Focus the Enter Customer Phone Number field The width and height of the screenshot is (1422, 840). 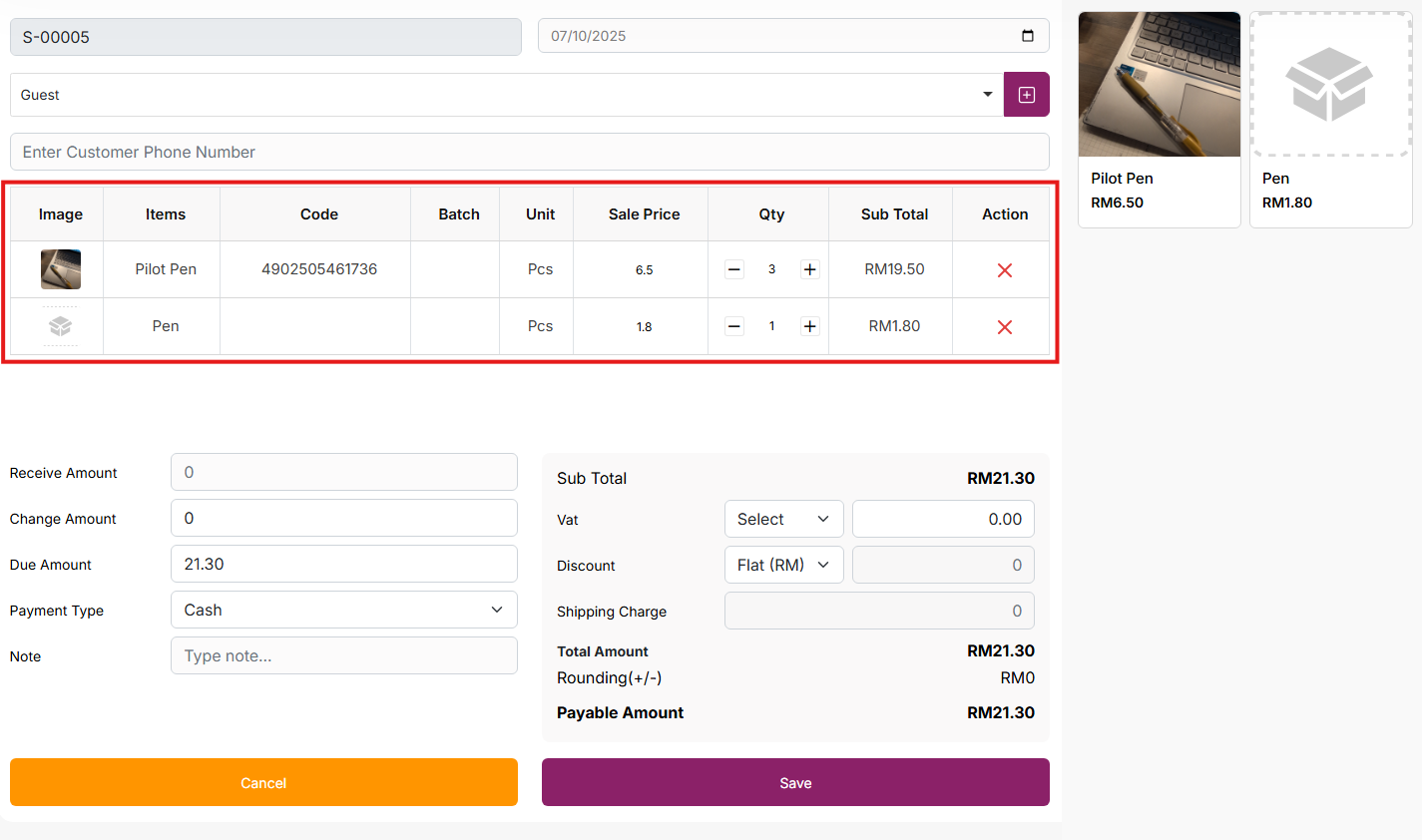529,152
